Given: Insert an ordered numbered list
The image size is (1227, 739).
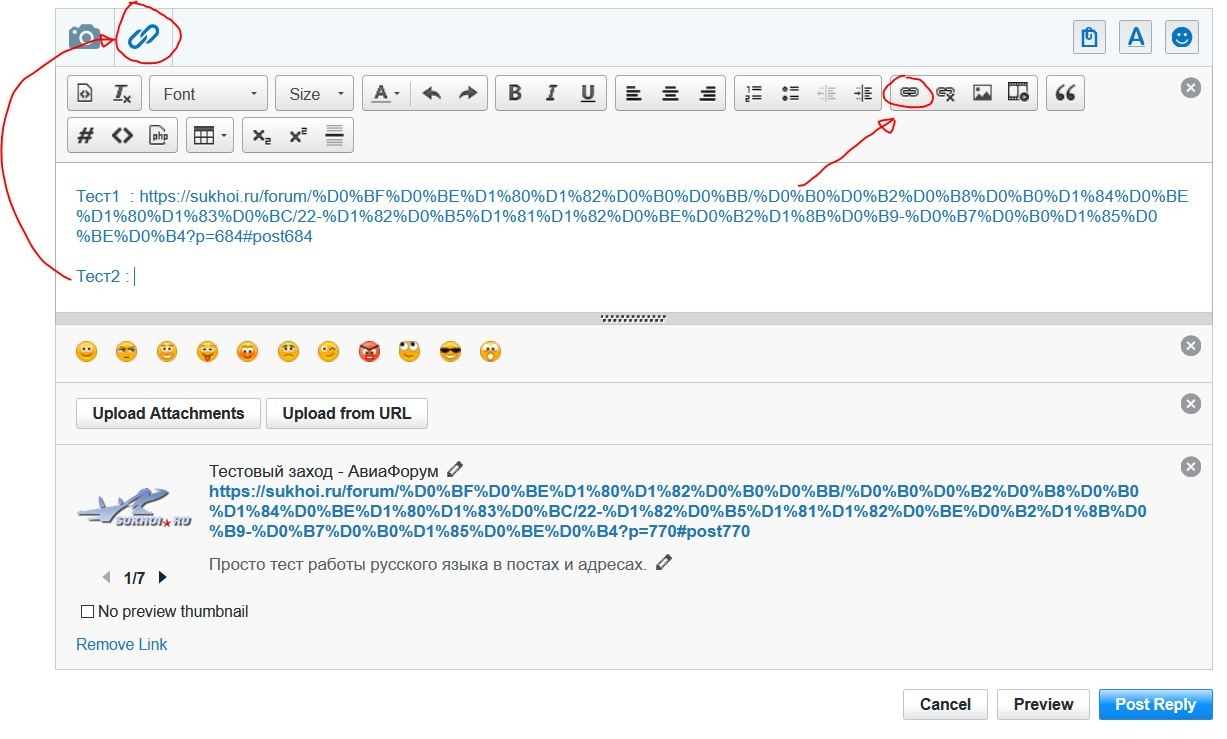Looking at the screenshot, I should coord(754,93).
